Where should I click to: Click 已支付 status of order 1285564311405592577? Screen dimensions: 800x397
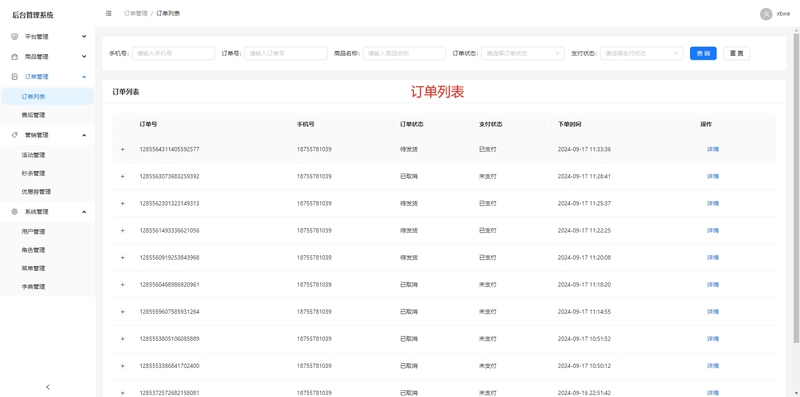(488, 150)
